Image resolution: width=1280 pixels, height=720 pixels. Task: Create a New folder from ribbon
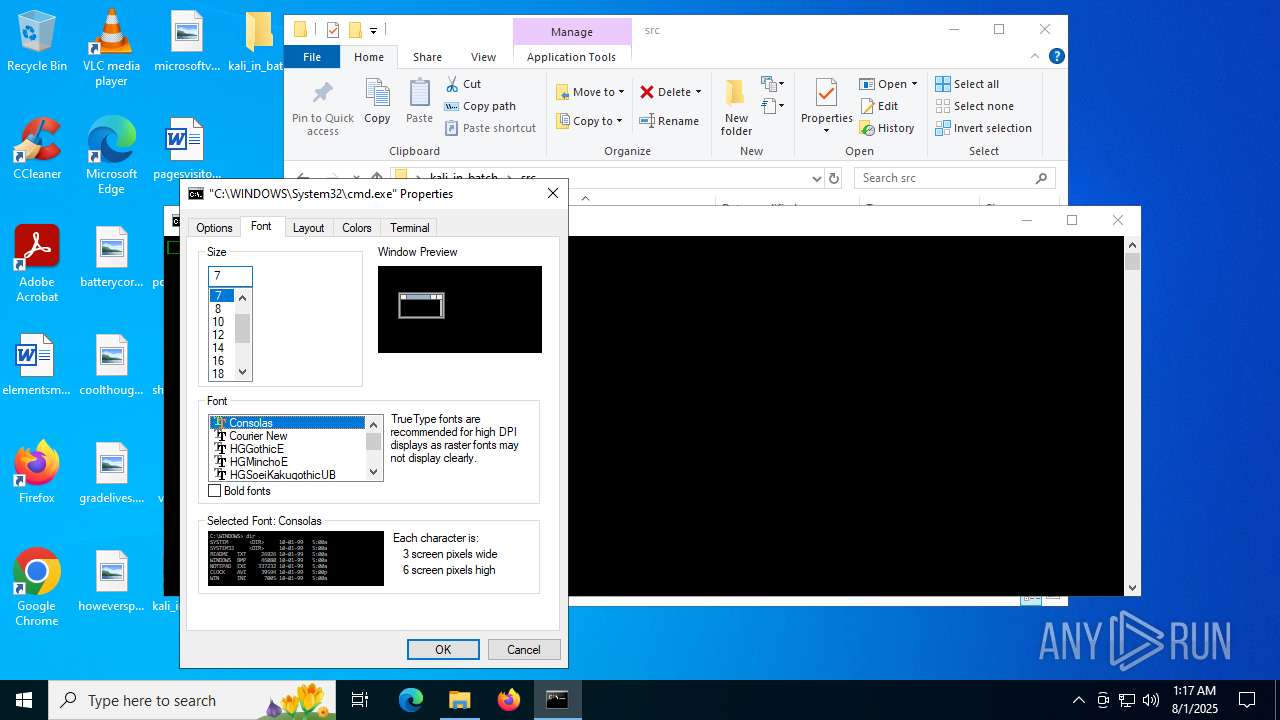pyautogui.click(x=736, y=108)
